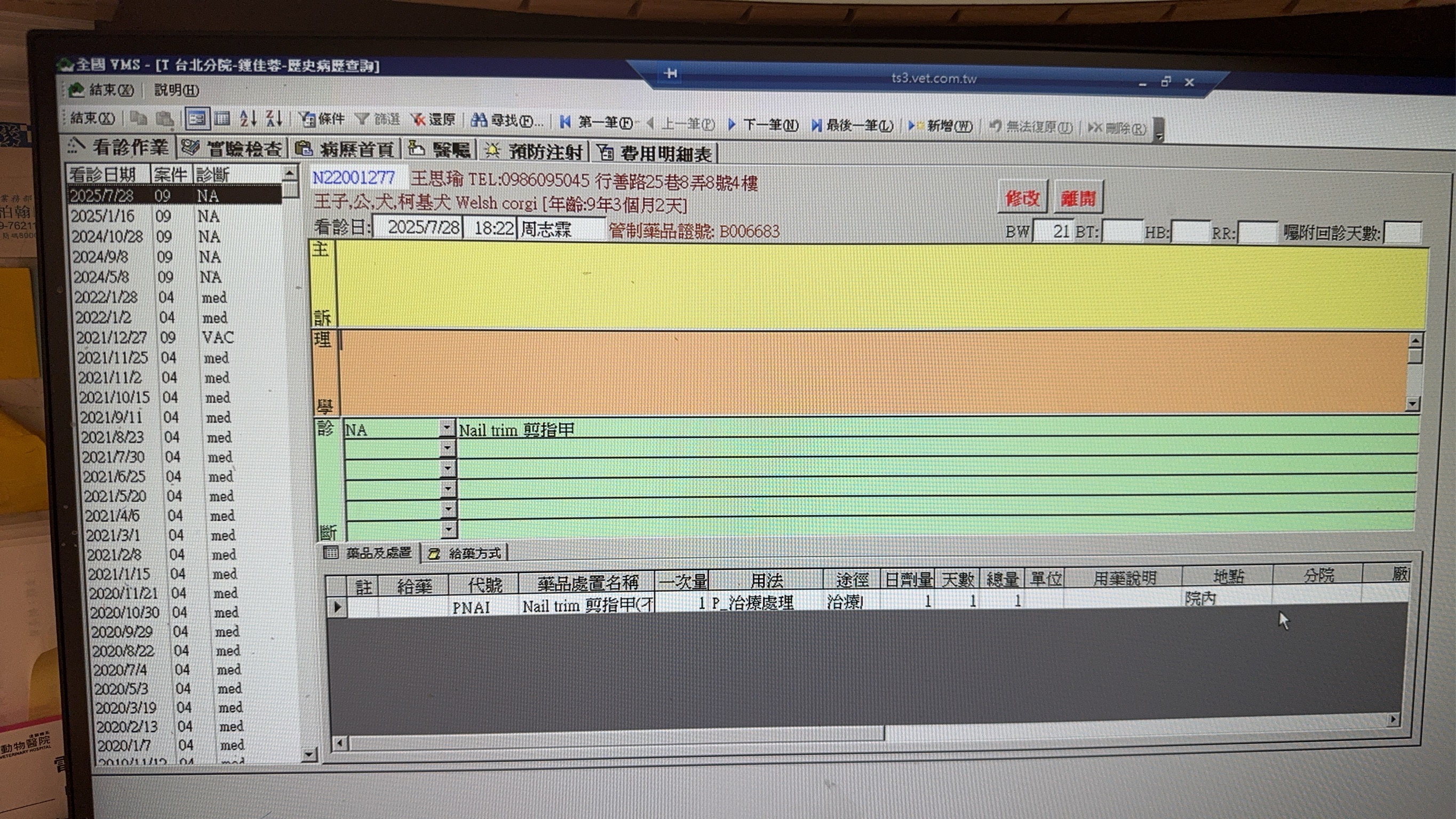The width and height of the screenshot is (1456, 819).
Task: Click the sort descending Z-A icon
Action: [274, 118]
